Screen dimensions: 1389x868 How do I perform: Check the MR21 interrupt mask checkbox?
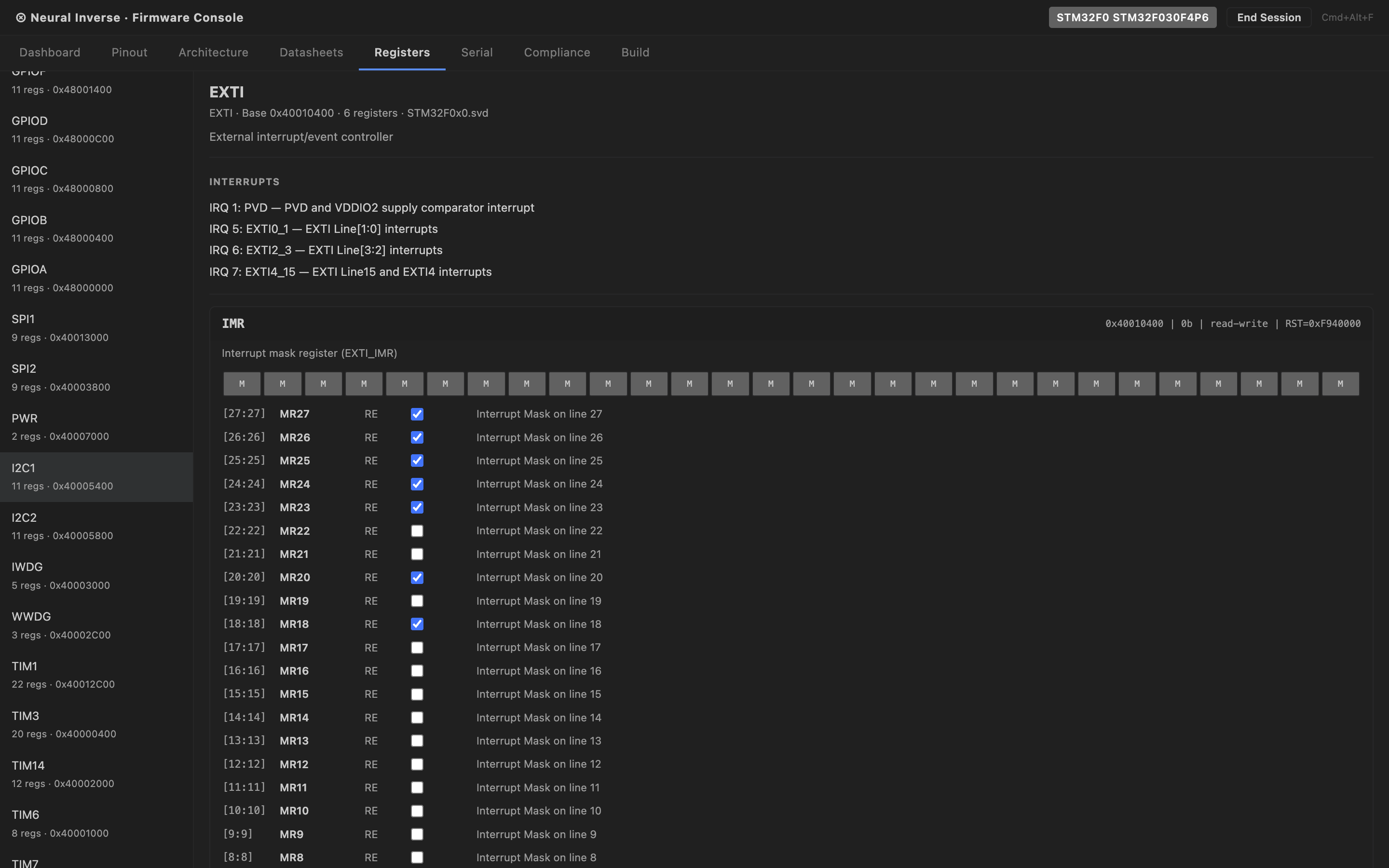[x=417, y=554]
